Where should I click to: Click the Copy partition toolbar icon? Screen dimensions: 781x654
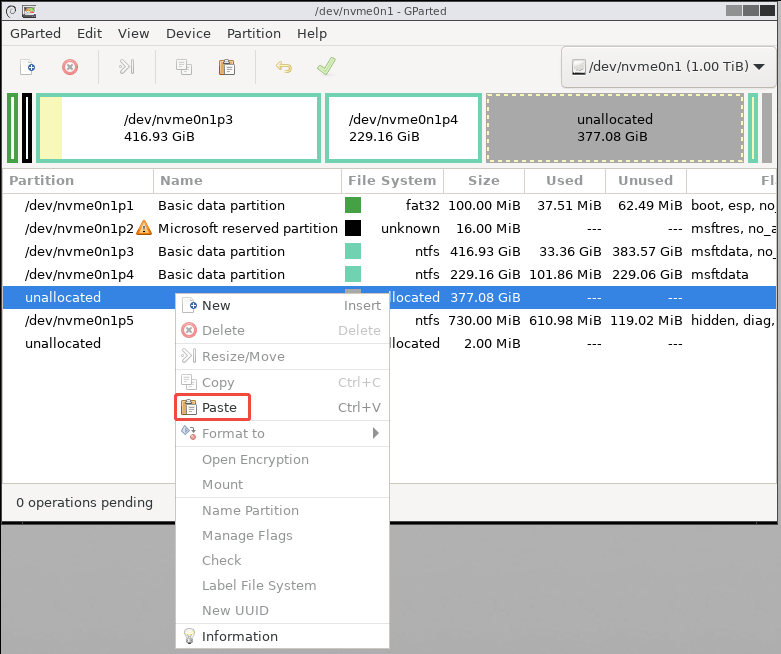pyautogui.click(x=184, y=67)
